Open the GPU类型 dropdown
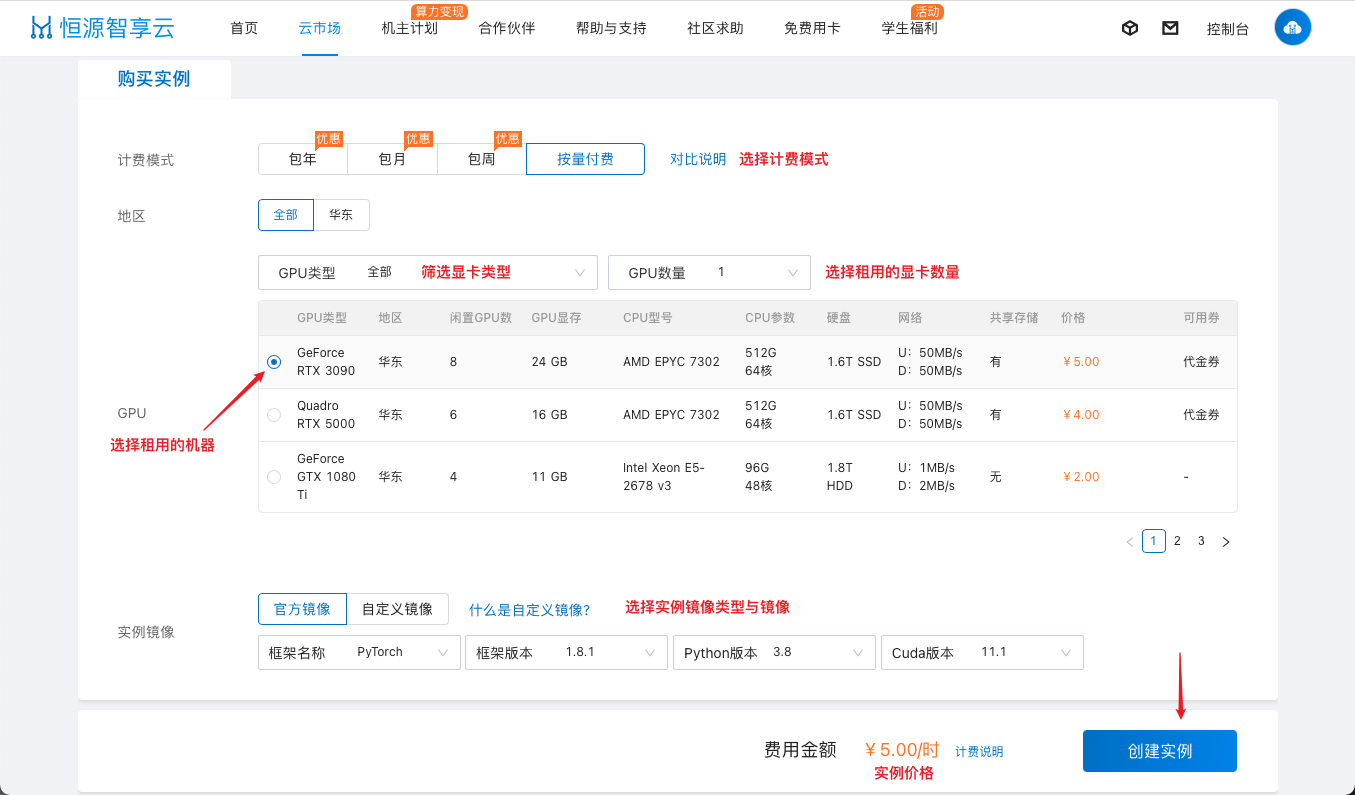 pyautogui.click(x=428, y=272)
